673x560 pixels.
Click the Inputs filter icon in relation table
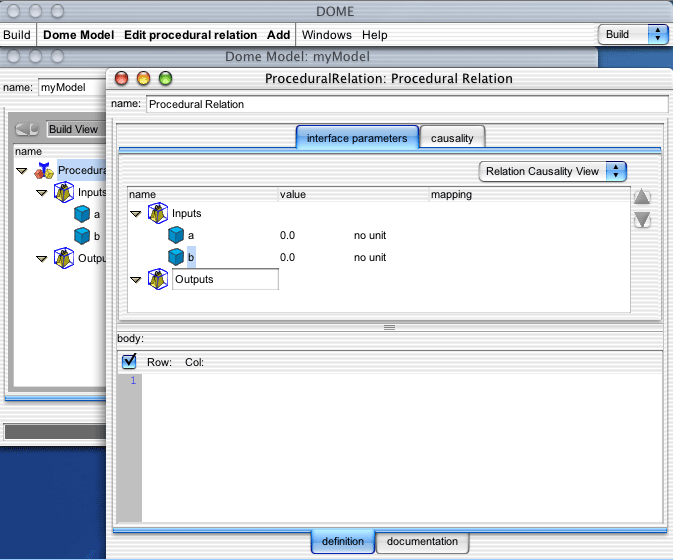point(158,213)
